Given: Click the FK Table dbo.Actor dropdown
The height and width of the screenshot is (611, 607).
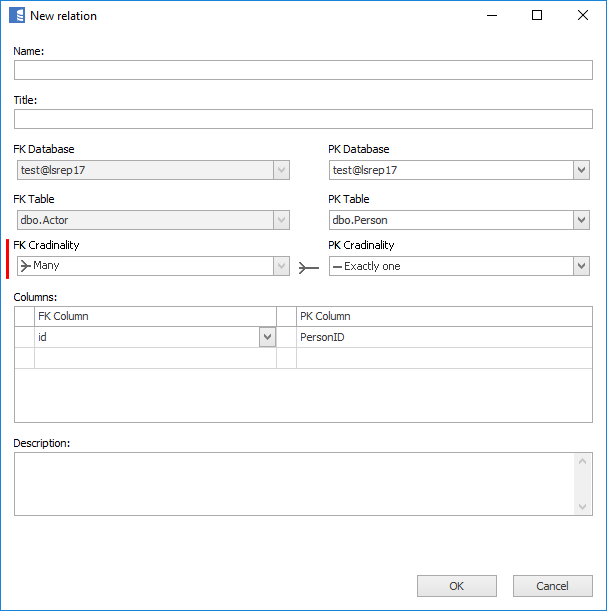Looking at the screenshot, I should click(152, 220).
